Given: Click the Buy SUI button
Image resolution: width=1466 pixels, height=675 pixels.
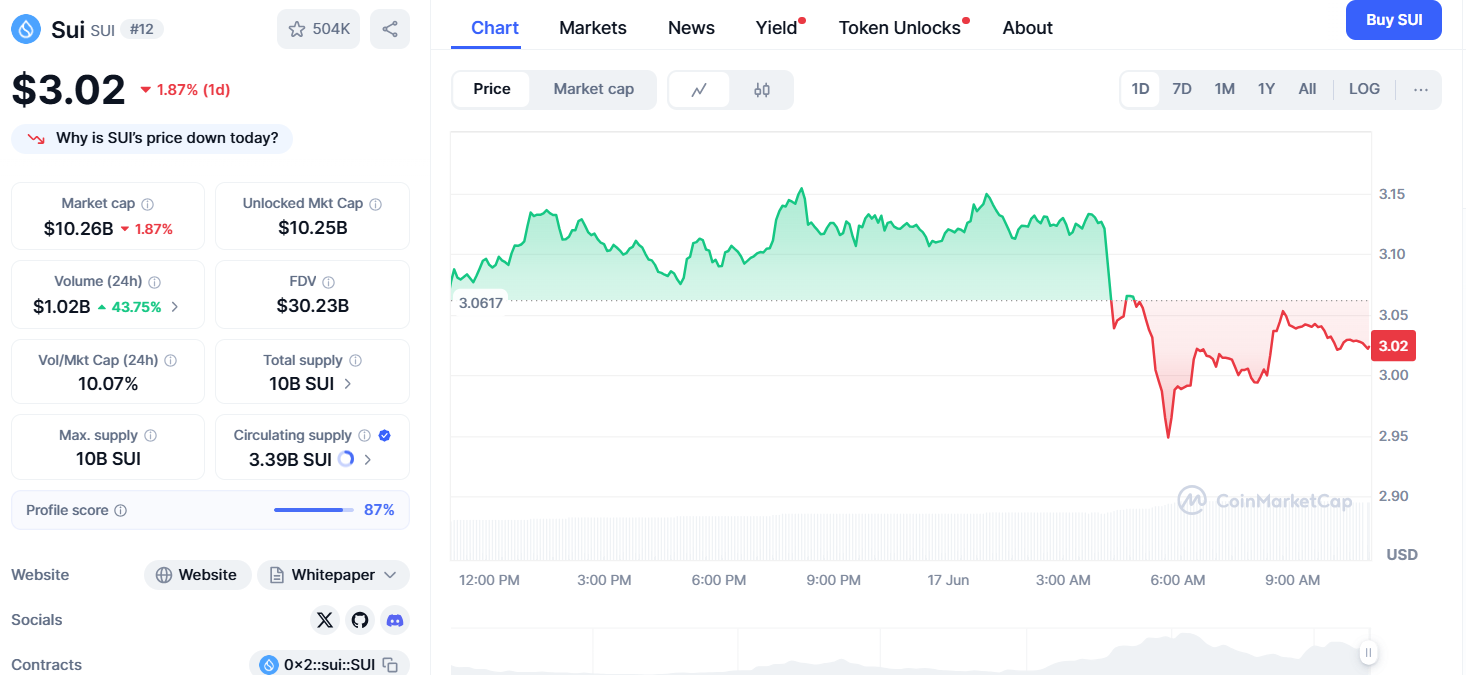Looking at the screenshot, I should pyautogui.click(x=1394, y=20).
